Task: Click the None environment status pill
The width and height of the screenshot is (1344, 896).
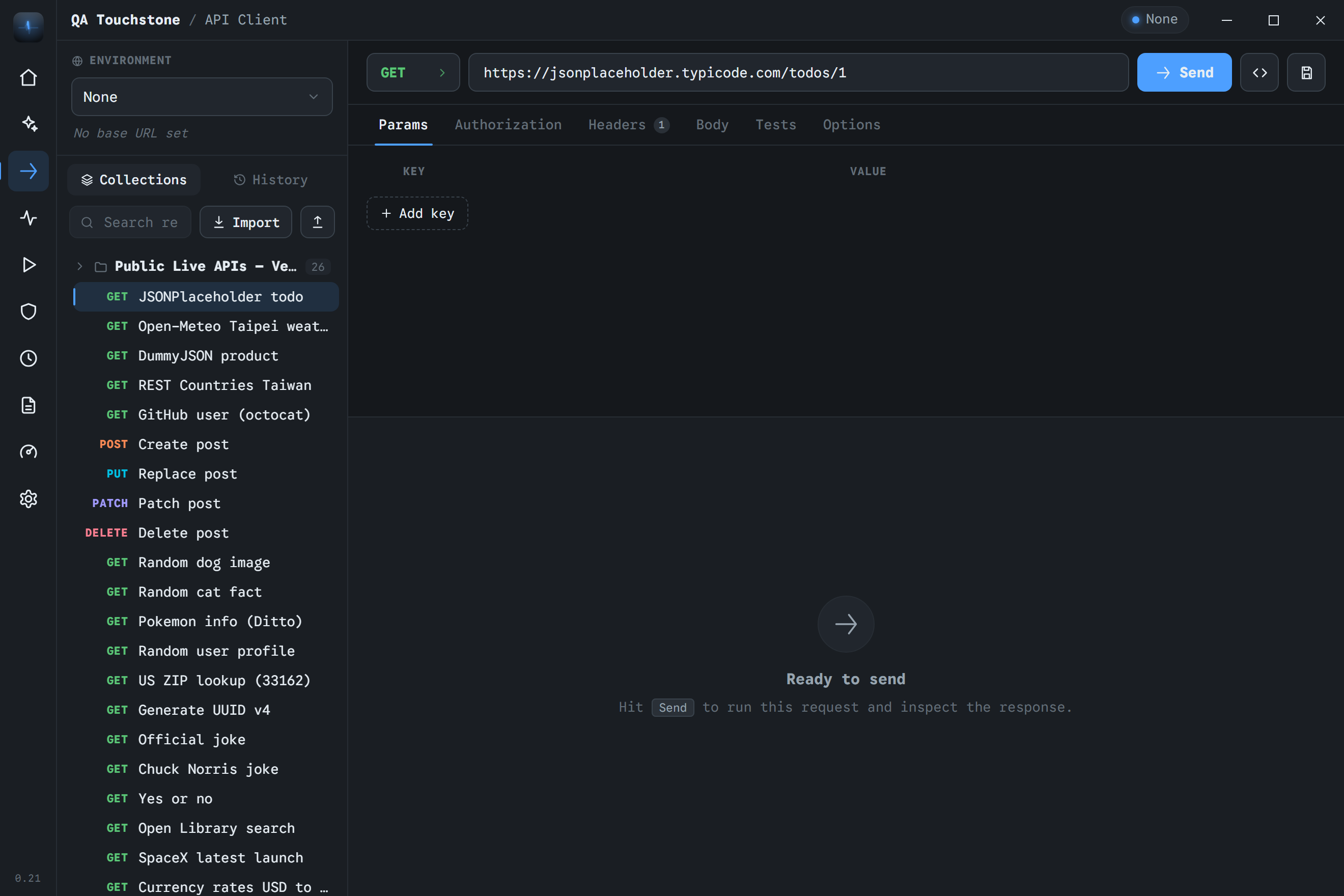Action: coord(1154,19)
